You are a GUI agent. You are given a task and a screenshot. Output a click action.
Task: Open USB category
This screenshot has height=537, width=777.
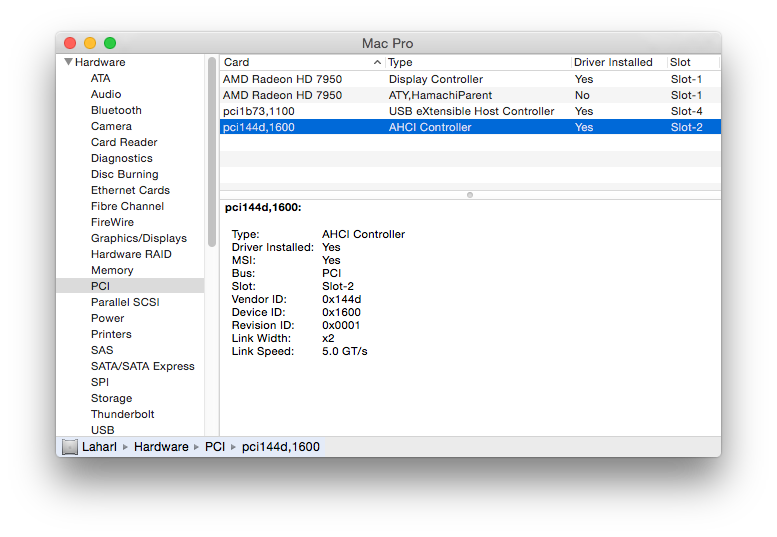pos(103,430)
